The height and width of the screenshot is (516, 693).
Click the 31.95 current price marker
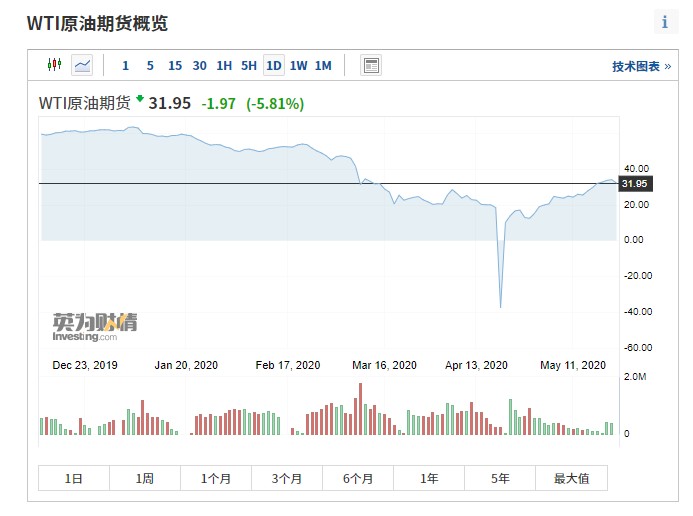(635, 183)
